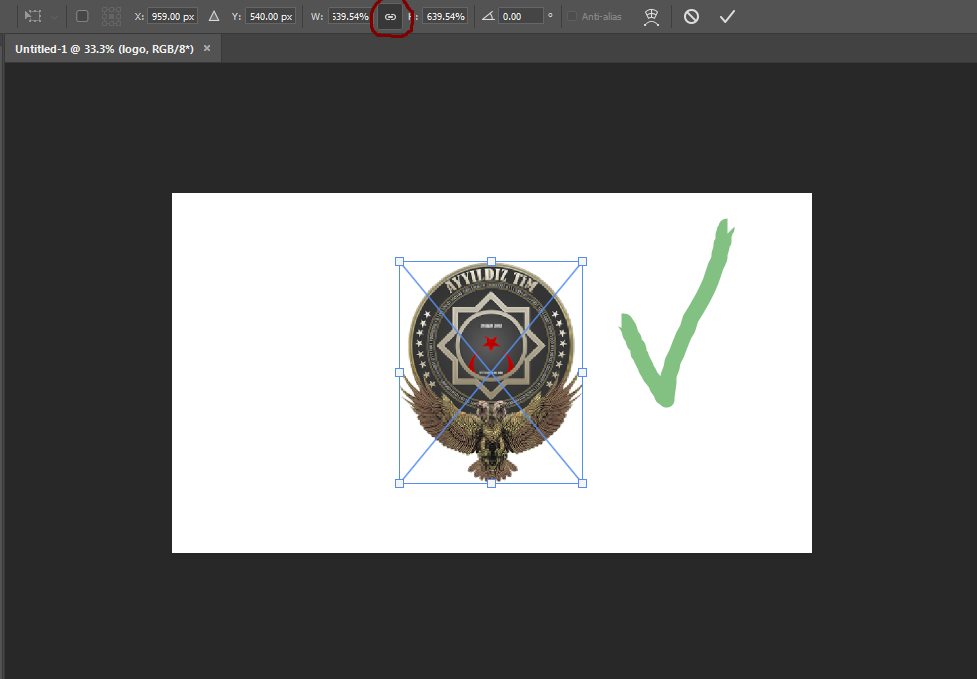This screenshot has width=977, height=679.
Task: Click the rotation angle icon
Action: click(x=488, y=16)
